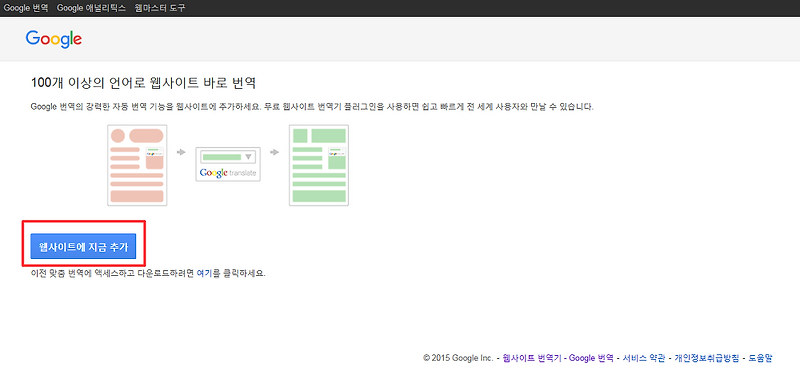Click the Google logo
The height and width of the screenshot is (387, 800).
54,39
